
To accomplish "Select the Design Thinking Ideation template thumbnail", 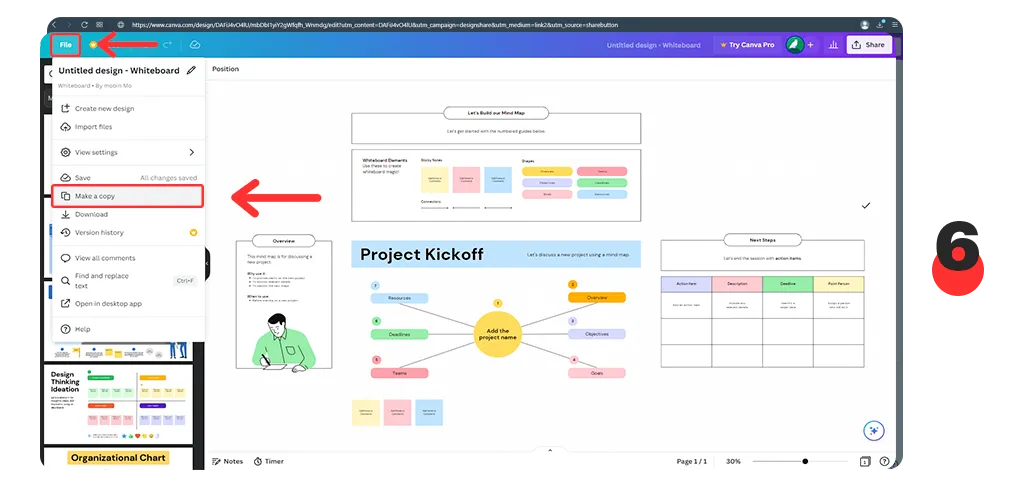I will [119, 404].
